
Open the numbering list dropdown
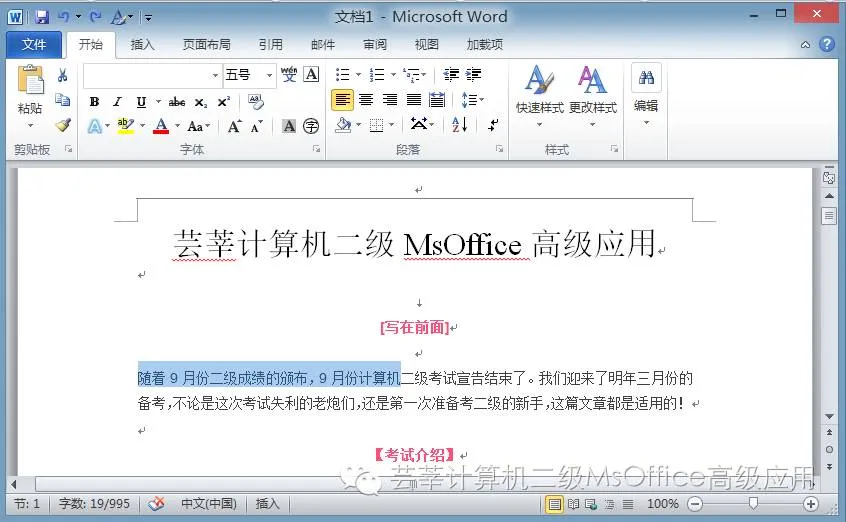[x=393, y=74]
